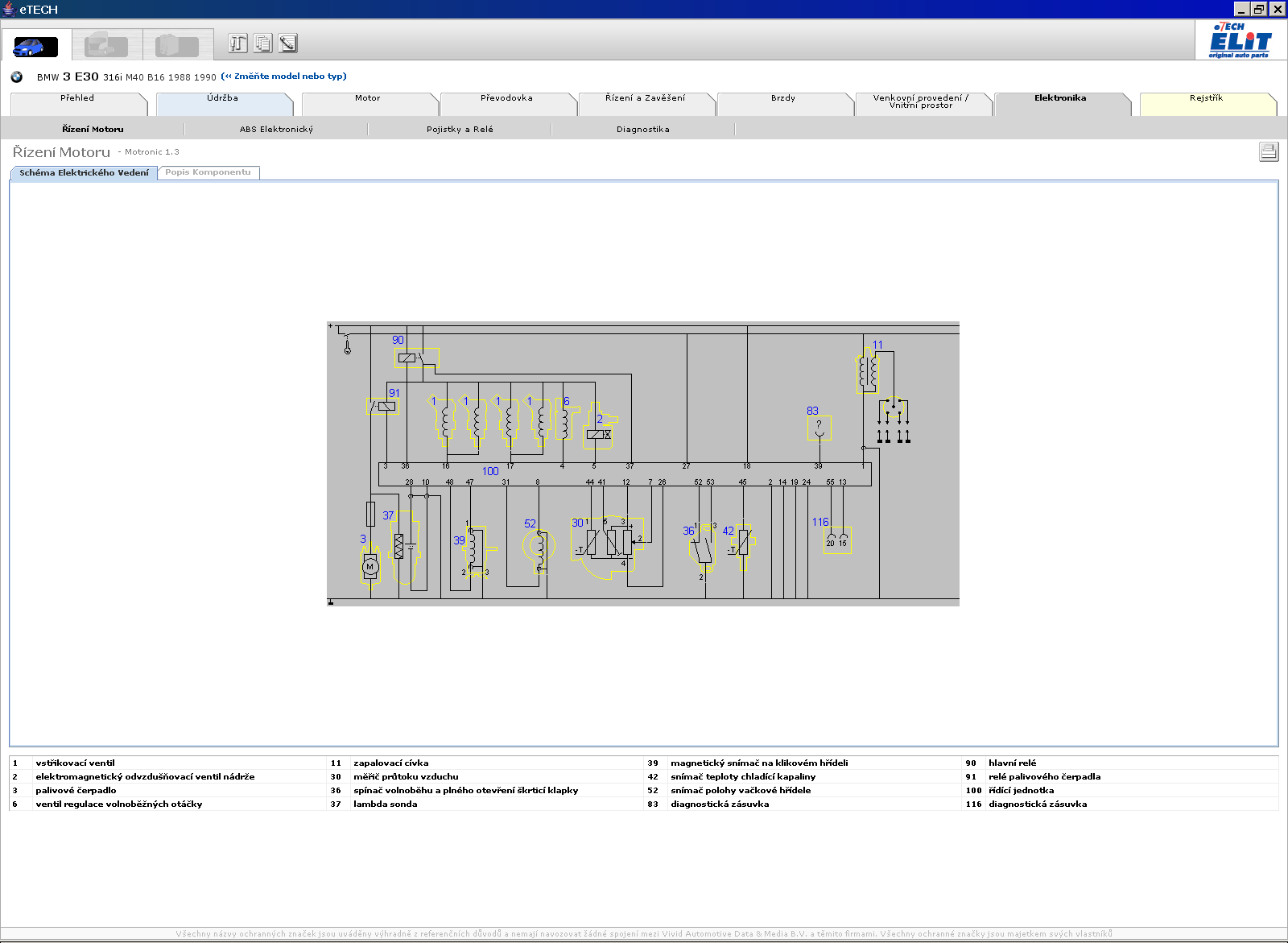Image resolution: width=1288 pixels, height=943 pixels.
Task: Select legend row 'elektromagnetický odvzdušňovací ventil nádrže'
Action: click(x=167, y=776)
